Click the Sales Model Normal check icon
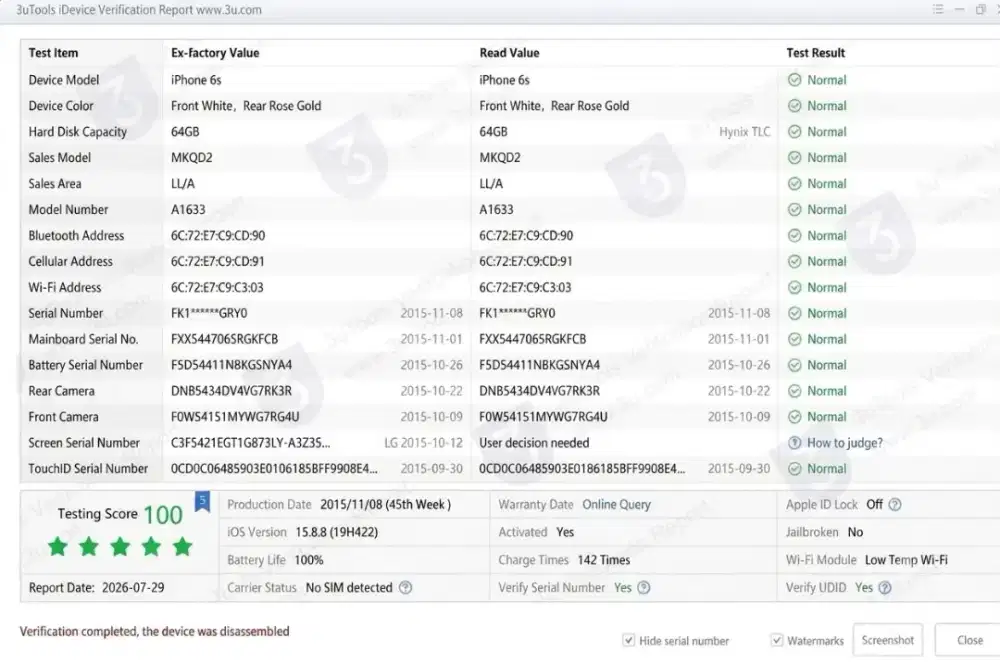This screenshot has width=1000, height=664. coord(794,158)
